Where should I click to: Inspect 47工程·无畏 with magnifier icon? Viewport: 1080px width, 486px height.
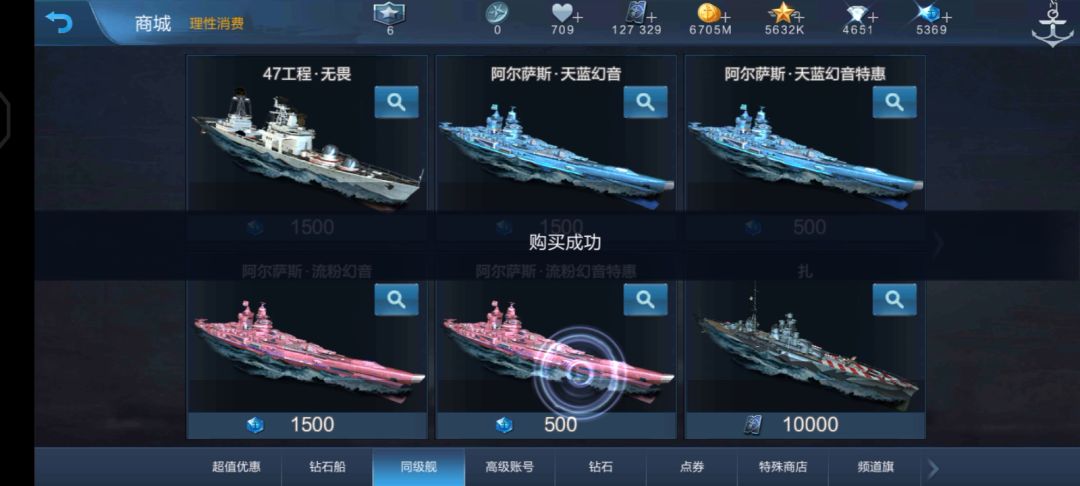(x=396, y=102)
